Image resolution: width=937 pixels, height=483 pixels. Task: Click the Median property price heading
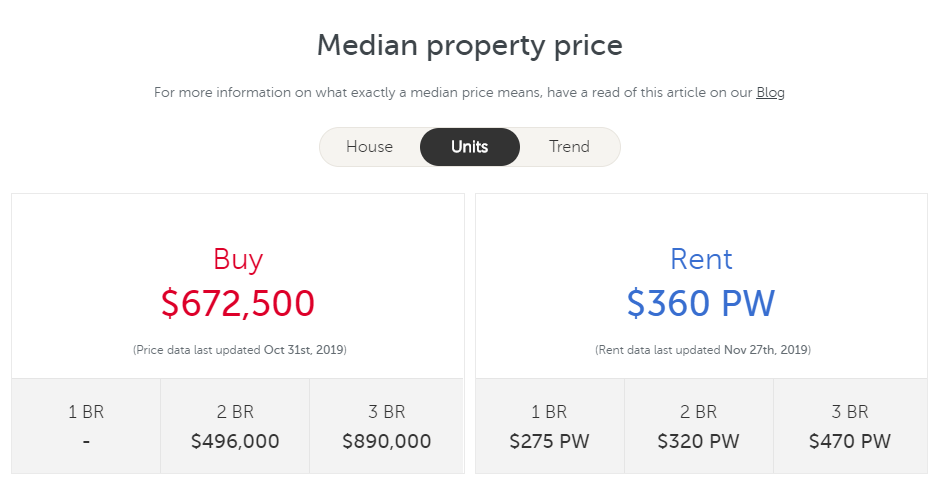pos(470,45)
